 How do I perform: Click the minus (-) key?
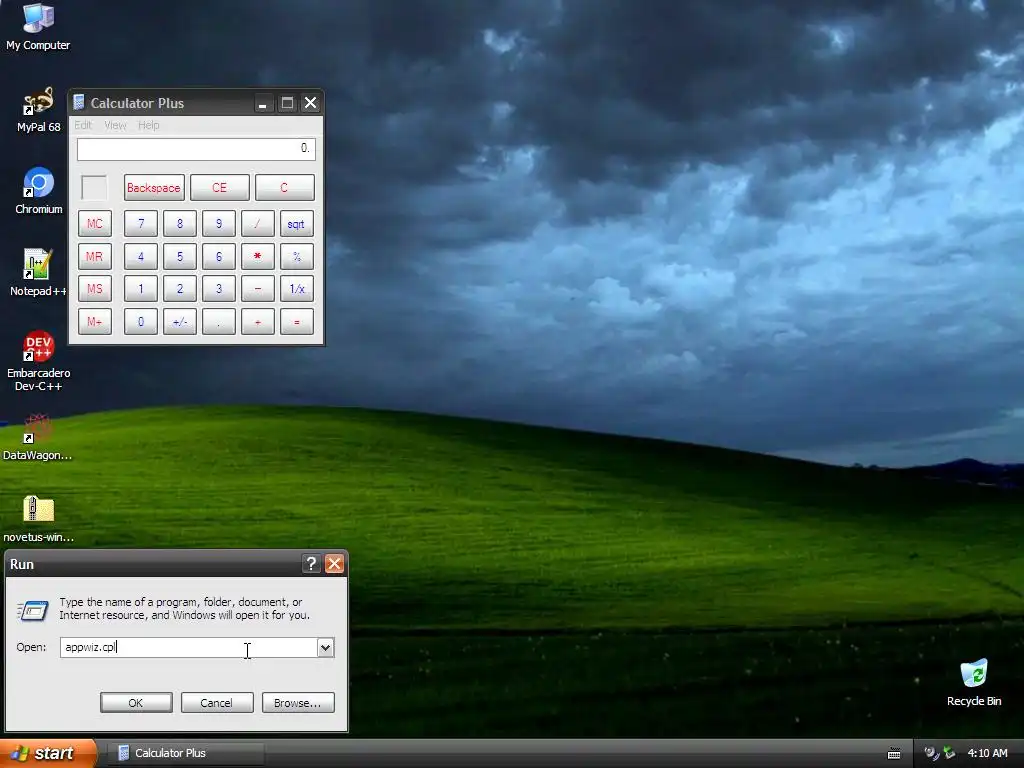pyautogui.click(x=257, y=289)
